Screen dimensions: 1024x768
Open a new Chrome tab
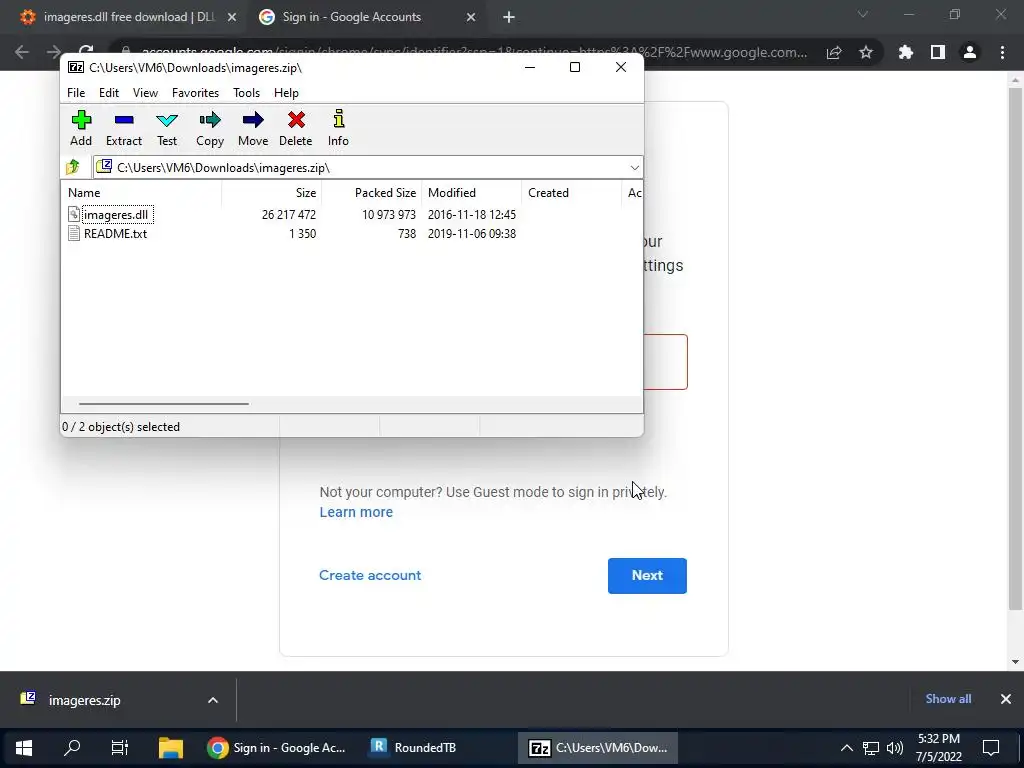click(509, 17)
